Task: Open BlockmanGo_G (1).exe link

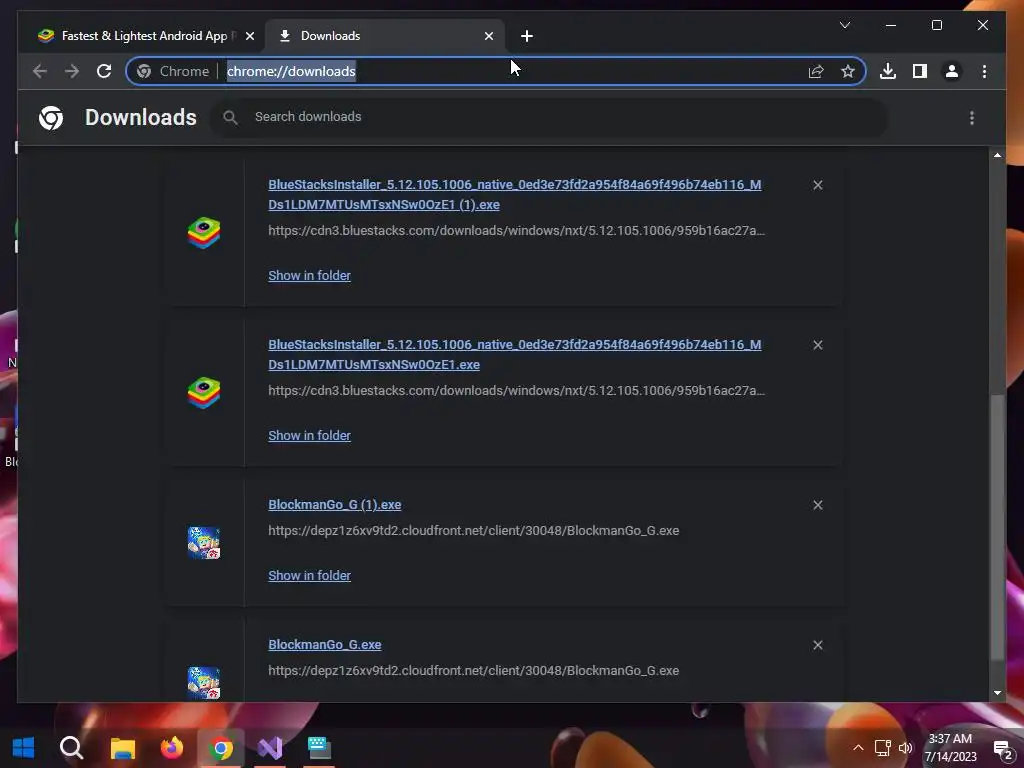Action: (334, 505)
